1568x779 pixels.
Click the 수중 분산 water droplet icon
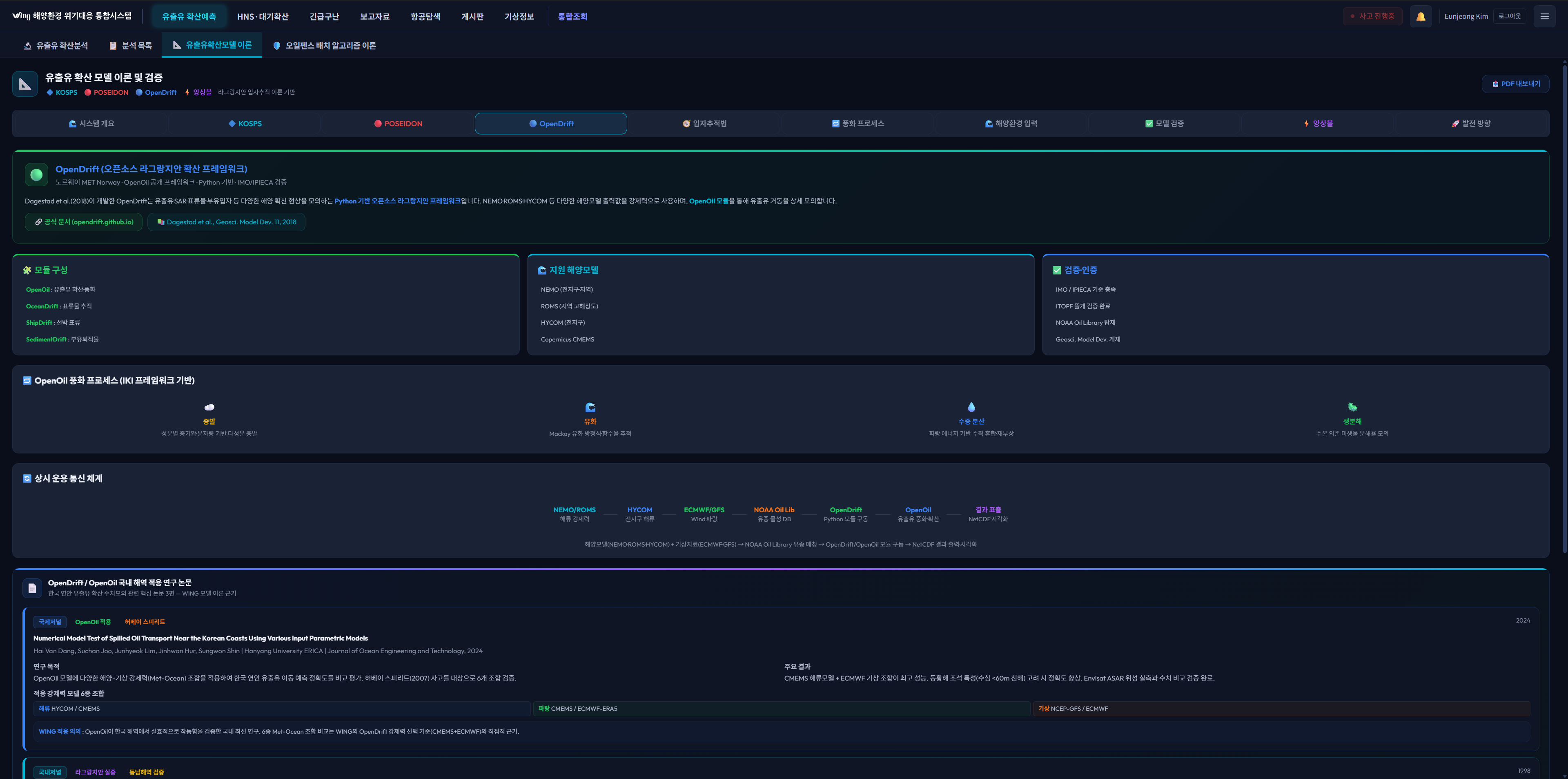pos(971,407)
